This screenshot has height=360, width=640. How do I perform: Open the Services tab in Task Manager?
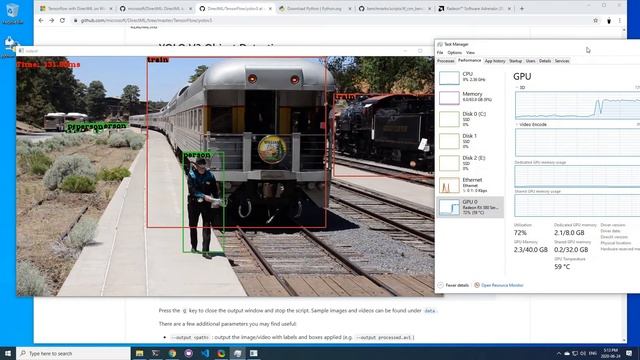coord(562,61)
